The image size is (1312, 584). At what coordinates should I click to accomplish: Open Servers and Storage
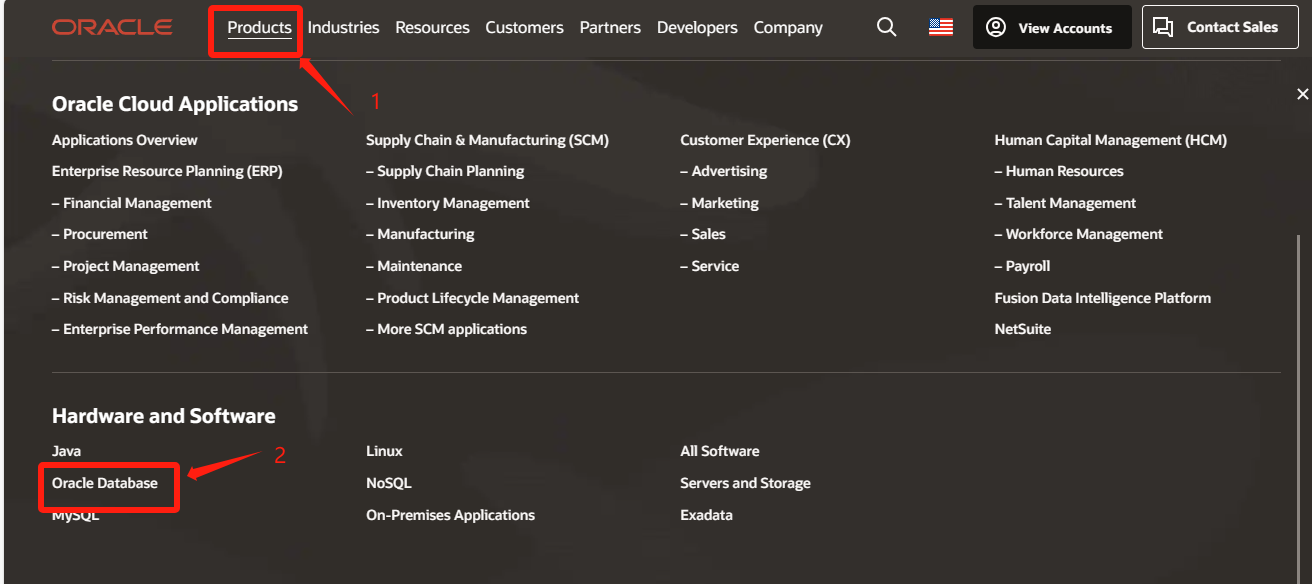745,483
